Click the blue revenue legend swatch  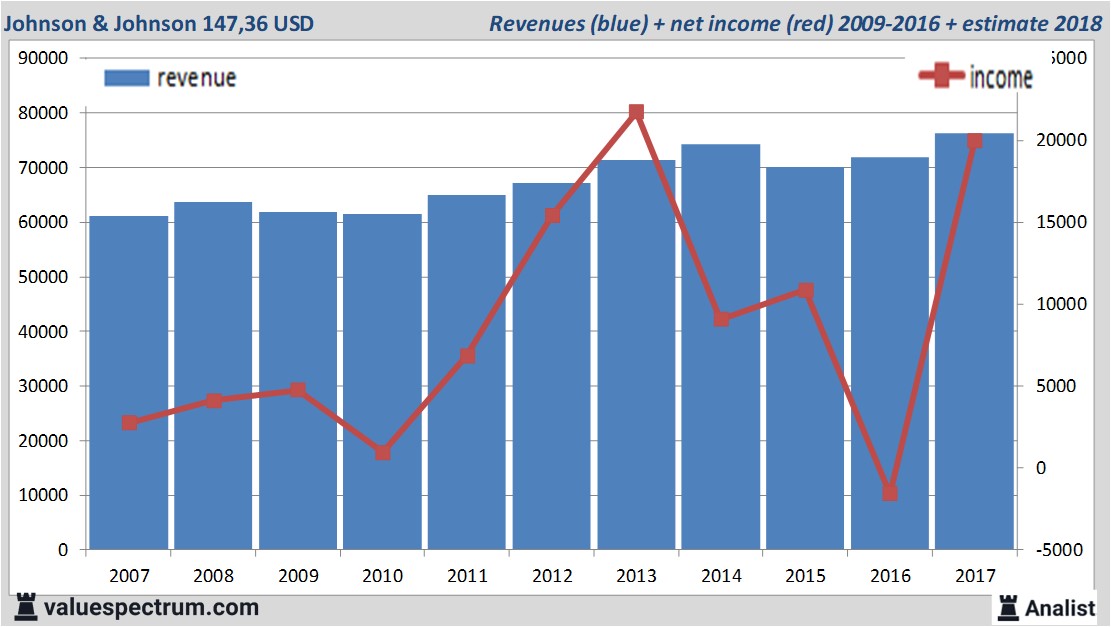click(x=127, y=78)
